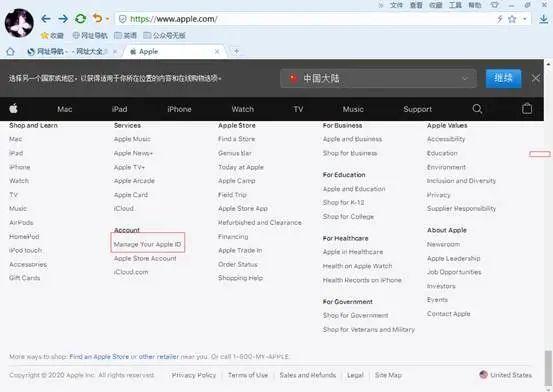553x392 pixels.
Task: Open the Gift Cards link
Action: 24,278
